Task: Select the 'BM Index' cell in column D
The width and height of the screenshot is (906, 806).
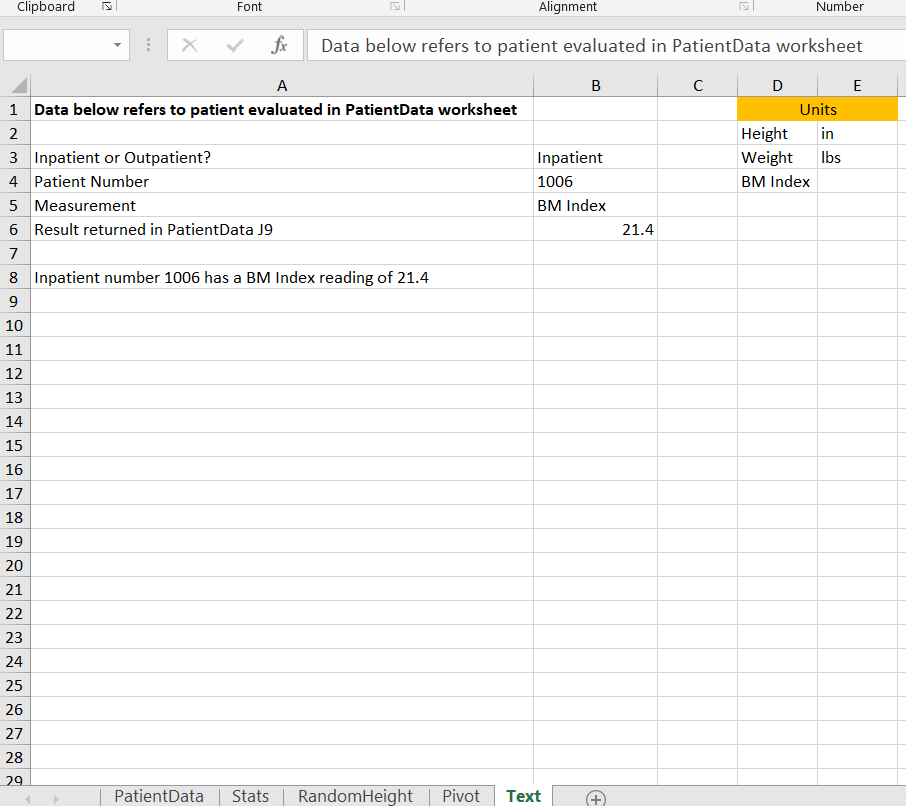Action: 778,181
